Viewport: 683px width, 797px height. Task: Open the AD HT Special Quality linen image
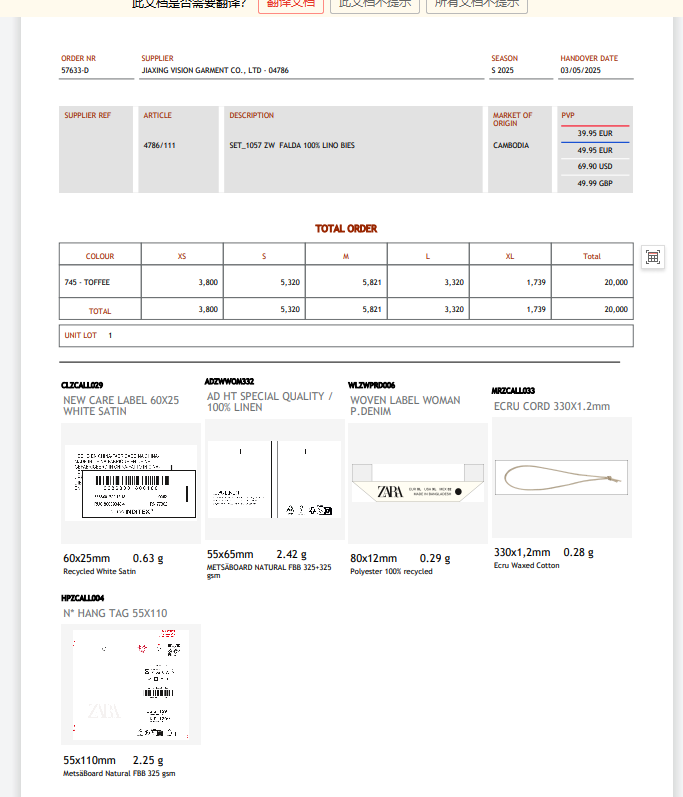tap(274, 481)
